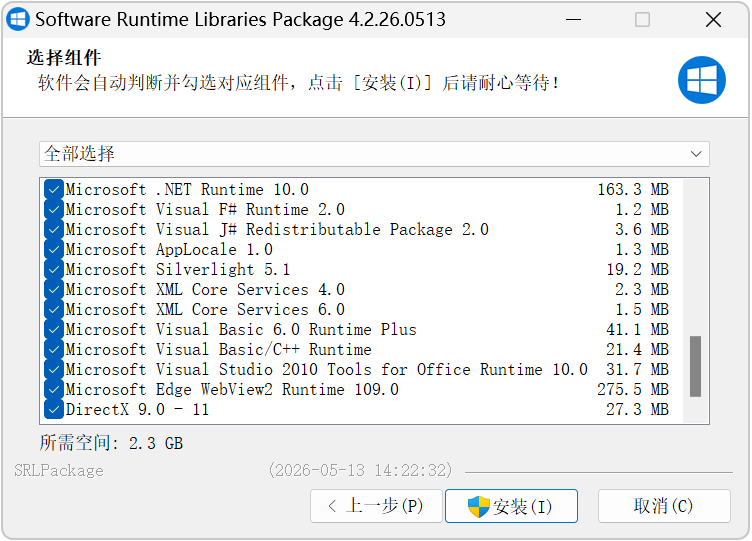Uncheck Microsoft Visual F# Runtime 2.0 checkbox
This screenshot has height=541, width=752.
[54, 209]
